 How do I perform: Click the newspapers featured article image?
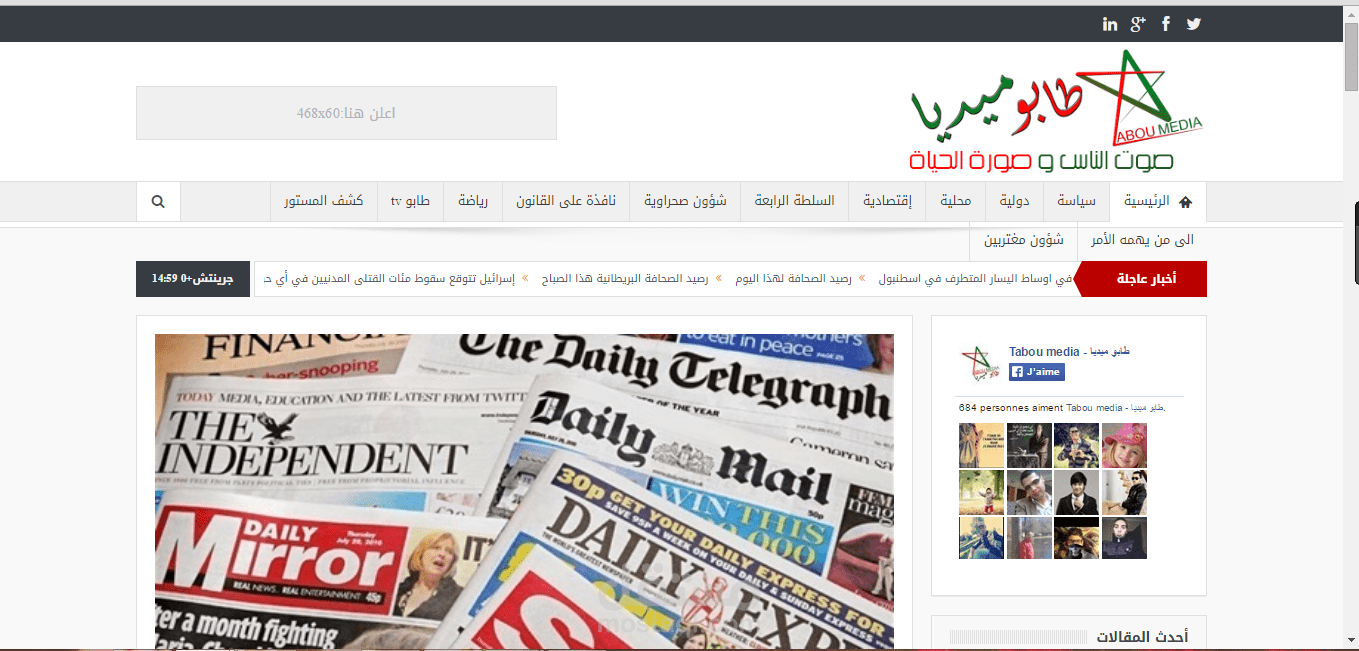[524, 492]
